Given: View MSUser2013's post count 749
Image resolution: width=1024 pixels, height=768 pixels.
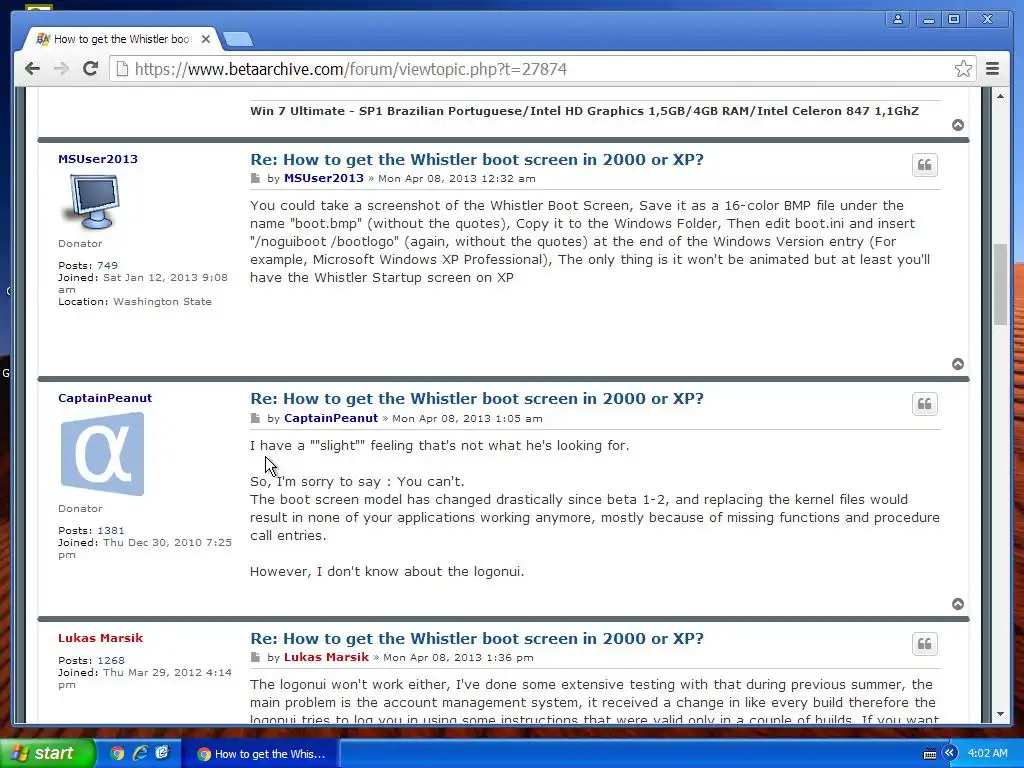Looking at the screenshot, I should pyautogui.click(x=107, y=265).
